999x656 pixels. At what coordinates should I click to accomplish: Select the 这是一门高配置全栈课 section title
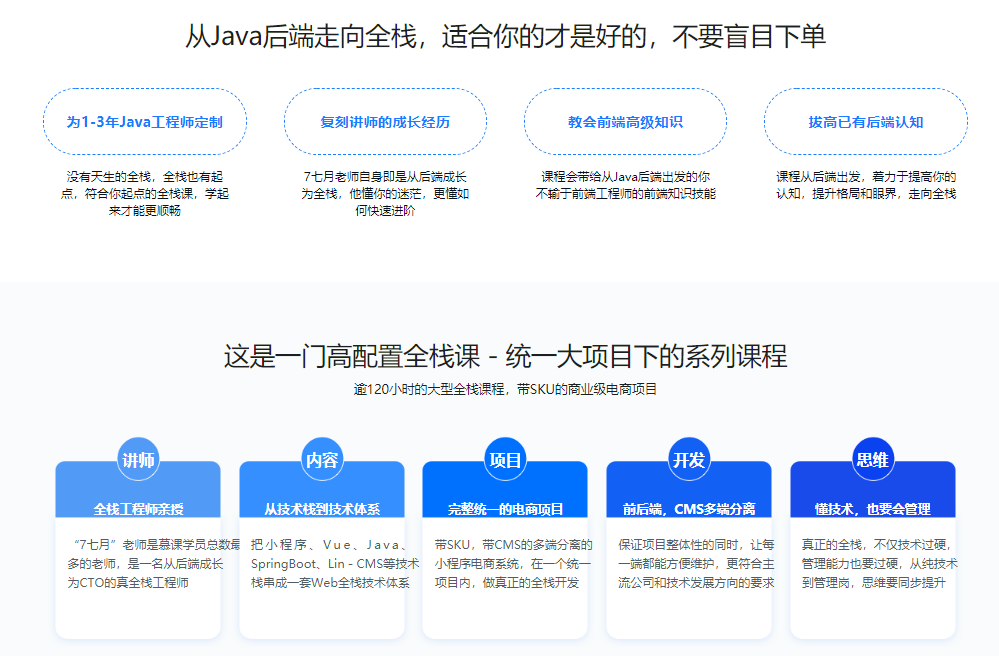tap(499, 359)
